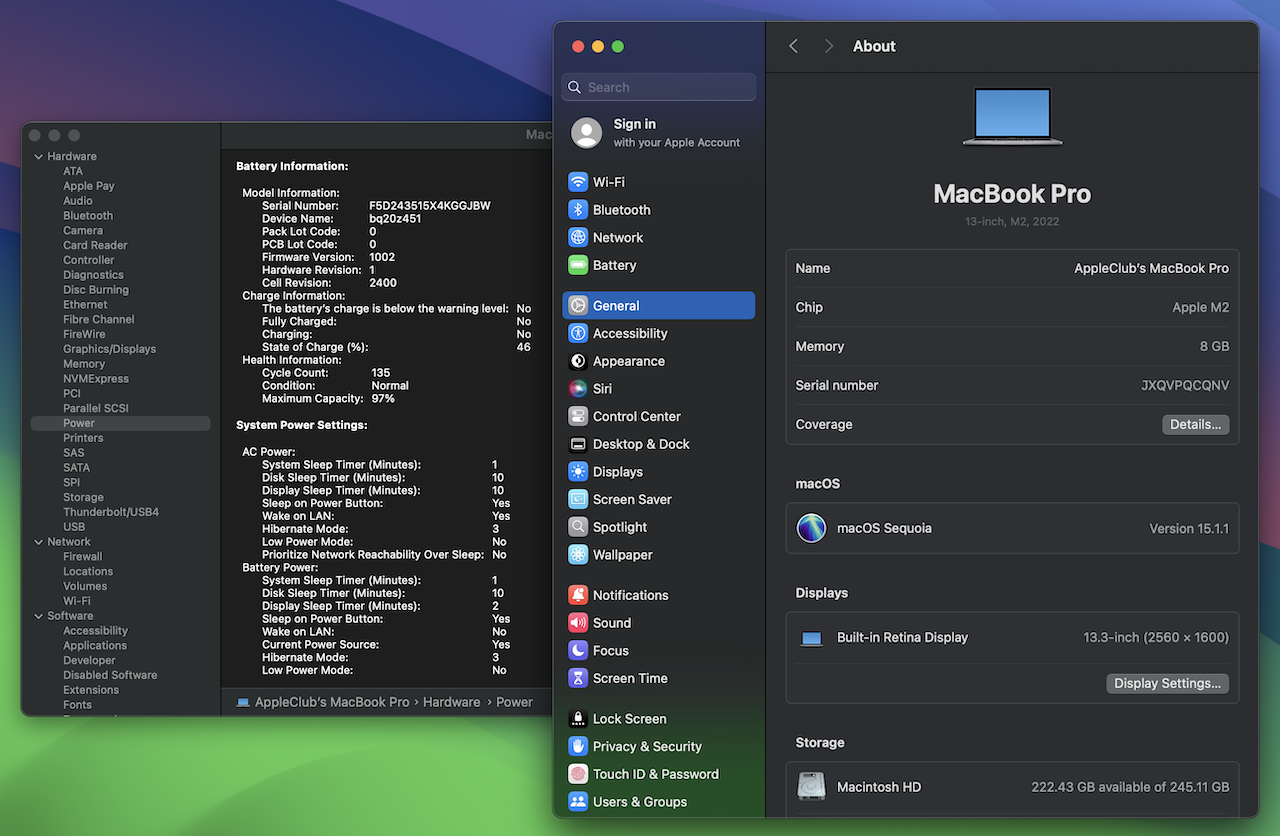Screen dimensions: 1280x836
Task: Open Display Settings… button
Action: (x=1168, y=684)
